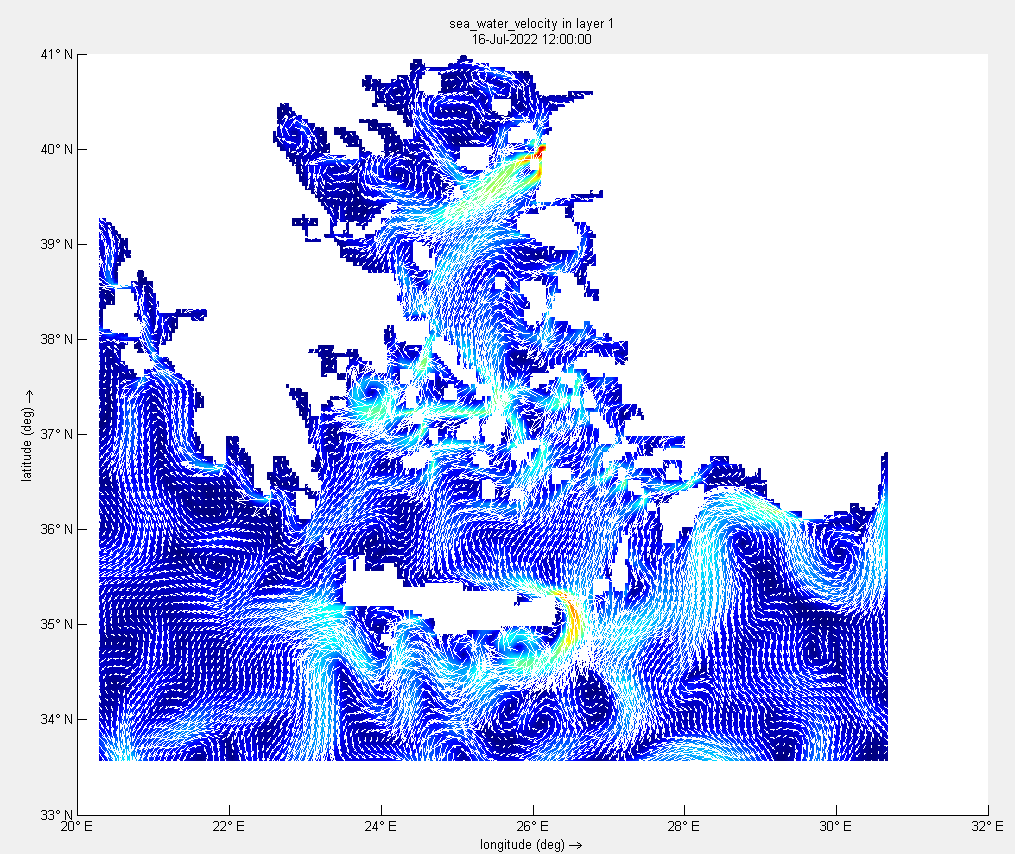Select the 28° E tick label

click(x=684, y=827)
